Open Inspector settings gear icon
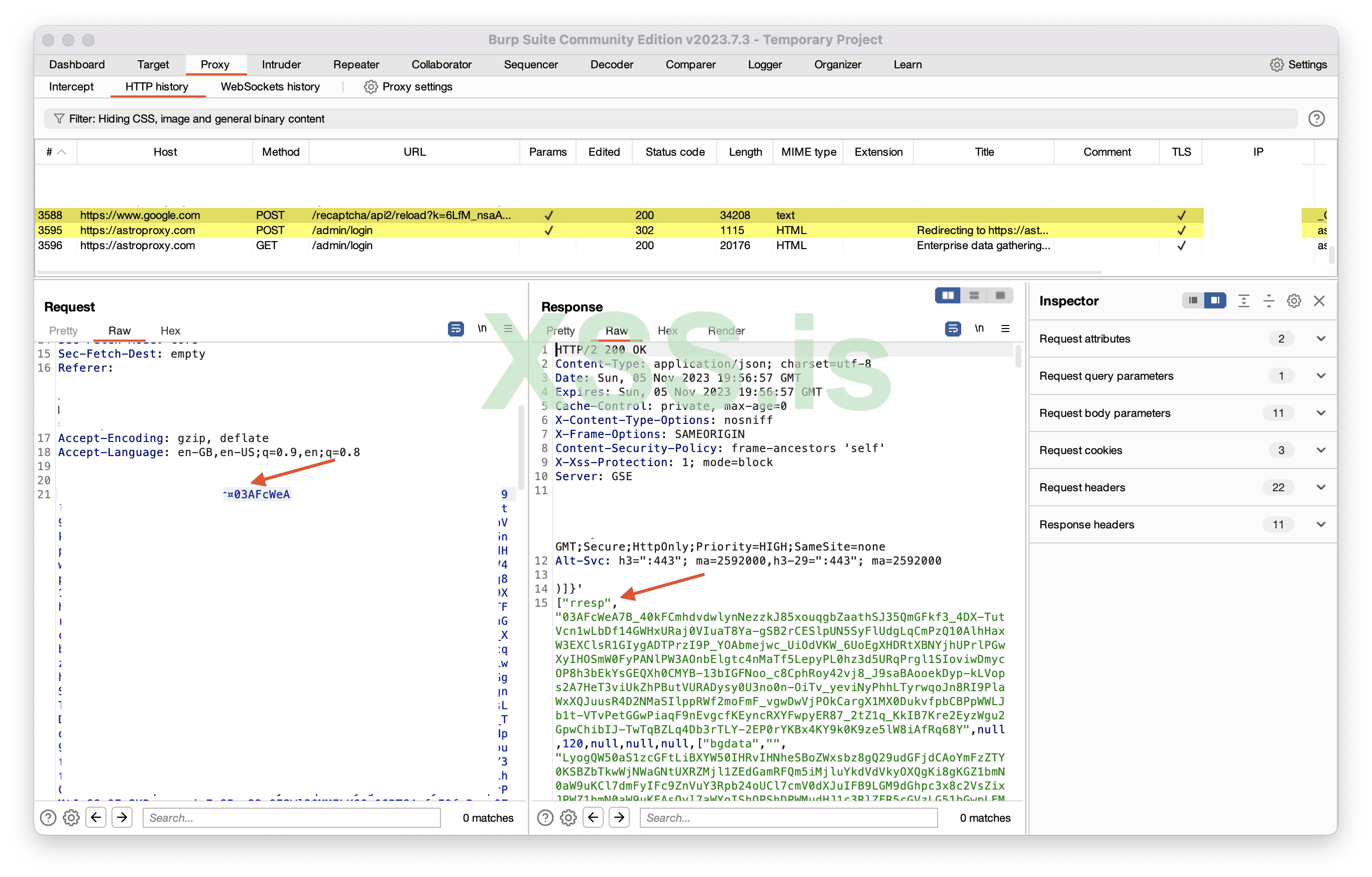 tap(1293, 301)
